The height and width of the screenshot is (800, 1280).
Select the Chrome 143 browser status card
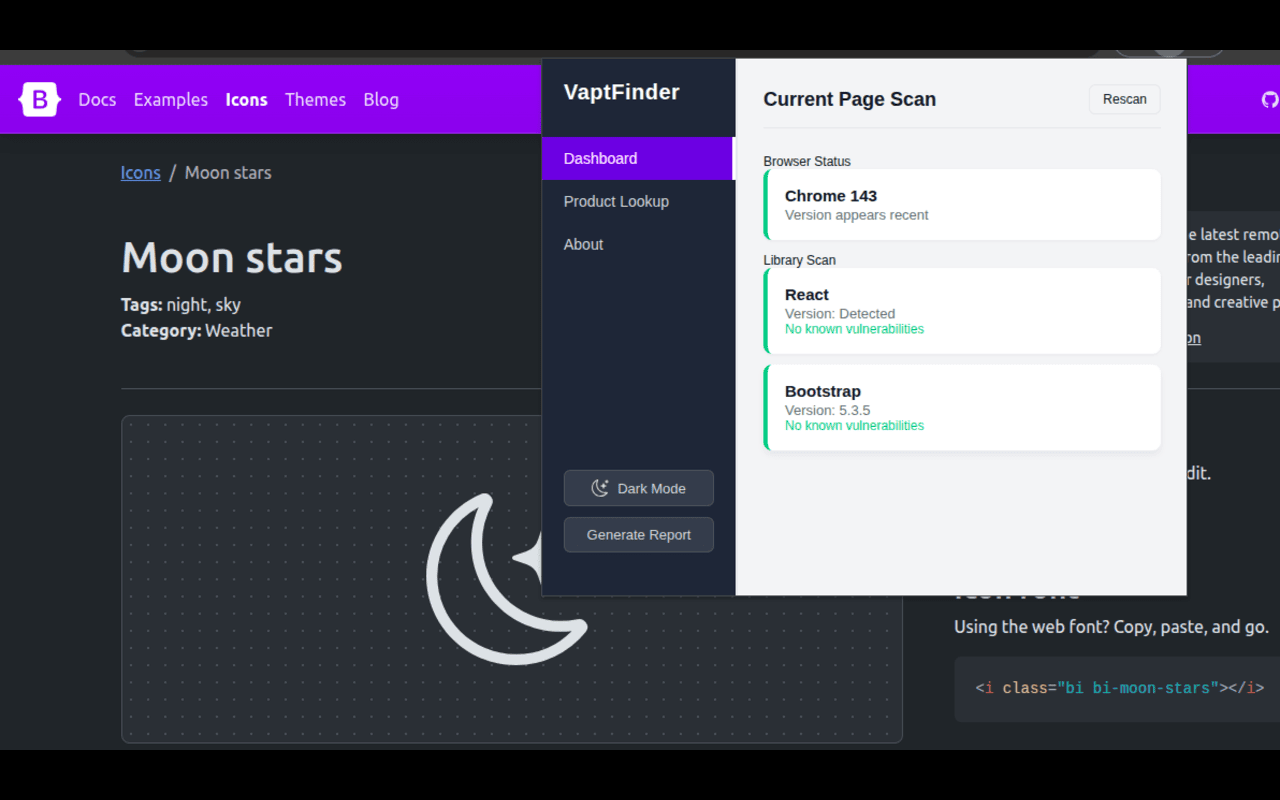tap(962, 204)
